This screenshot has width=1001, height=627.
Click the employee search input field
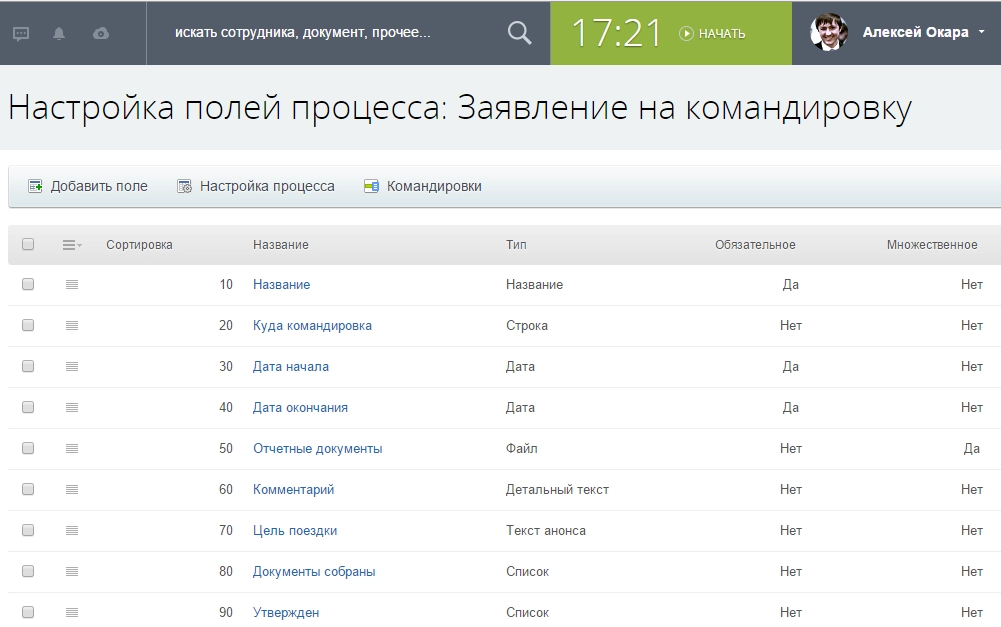[x=330, y=32]
